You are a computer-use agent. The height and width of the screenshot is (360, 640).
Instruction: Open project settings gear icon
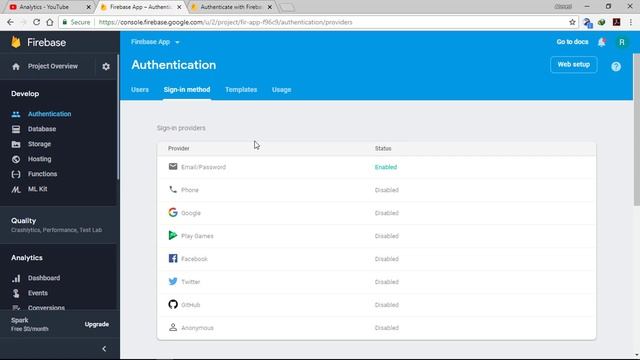tap(106, 67)
